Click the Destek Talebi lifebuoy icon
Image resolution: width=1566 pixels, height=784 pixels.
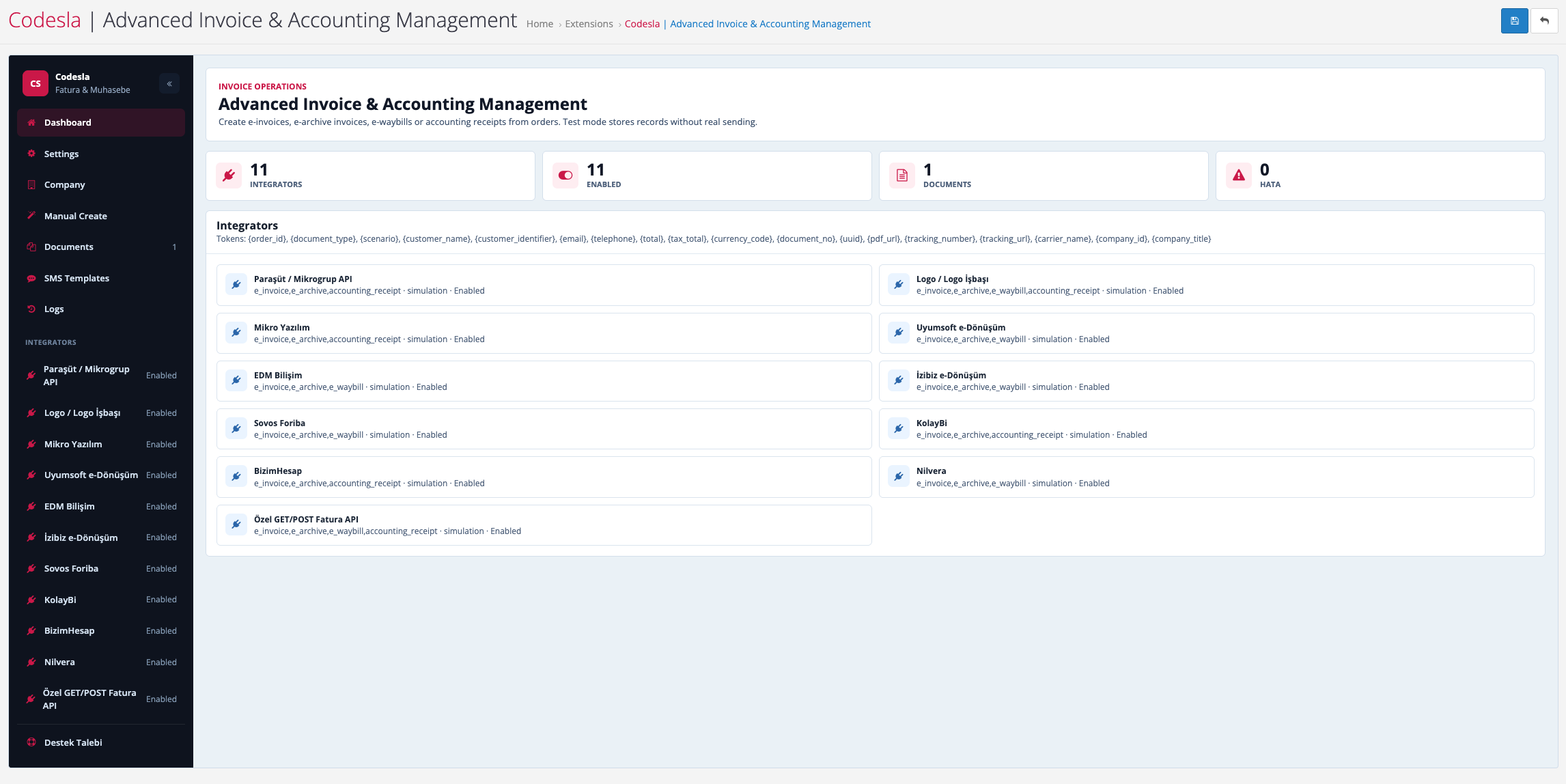(31, 742)
